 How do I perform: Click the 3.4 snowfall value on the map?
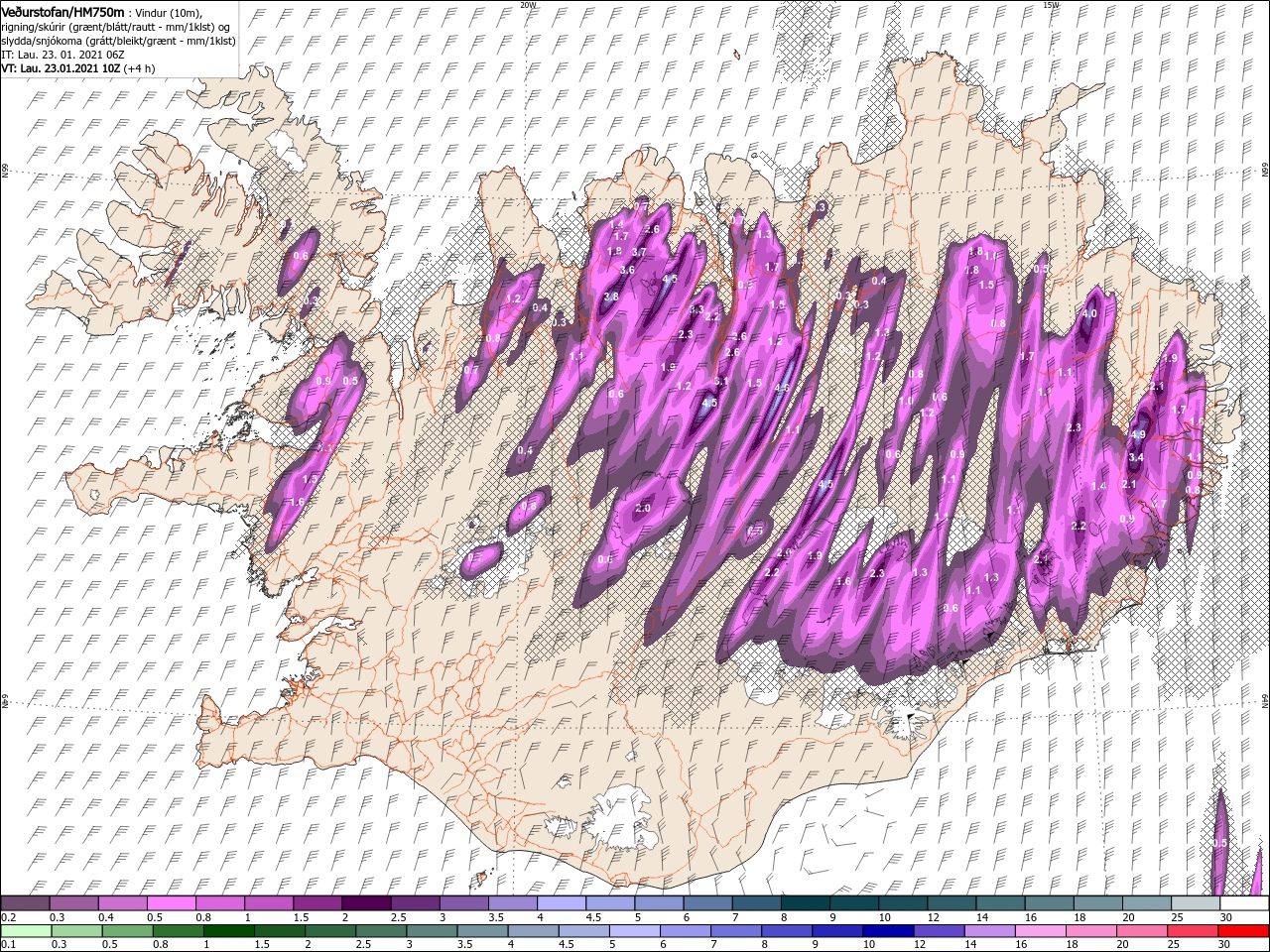[1136, 457]
